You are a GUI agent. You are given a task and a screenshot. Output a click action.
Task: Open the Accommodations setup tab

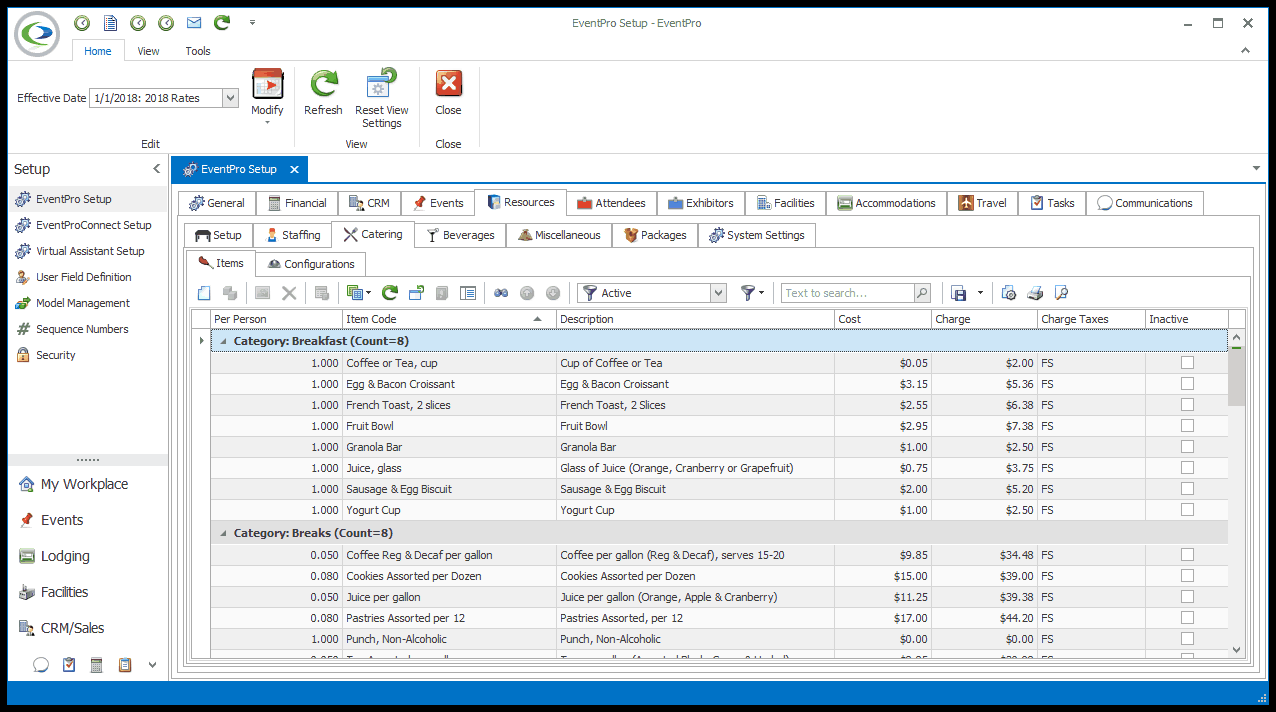887,203
